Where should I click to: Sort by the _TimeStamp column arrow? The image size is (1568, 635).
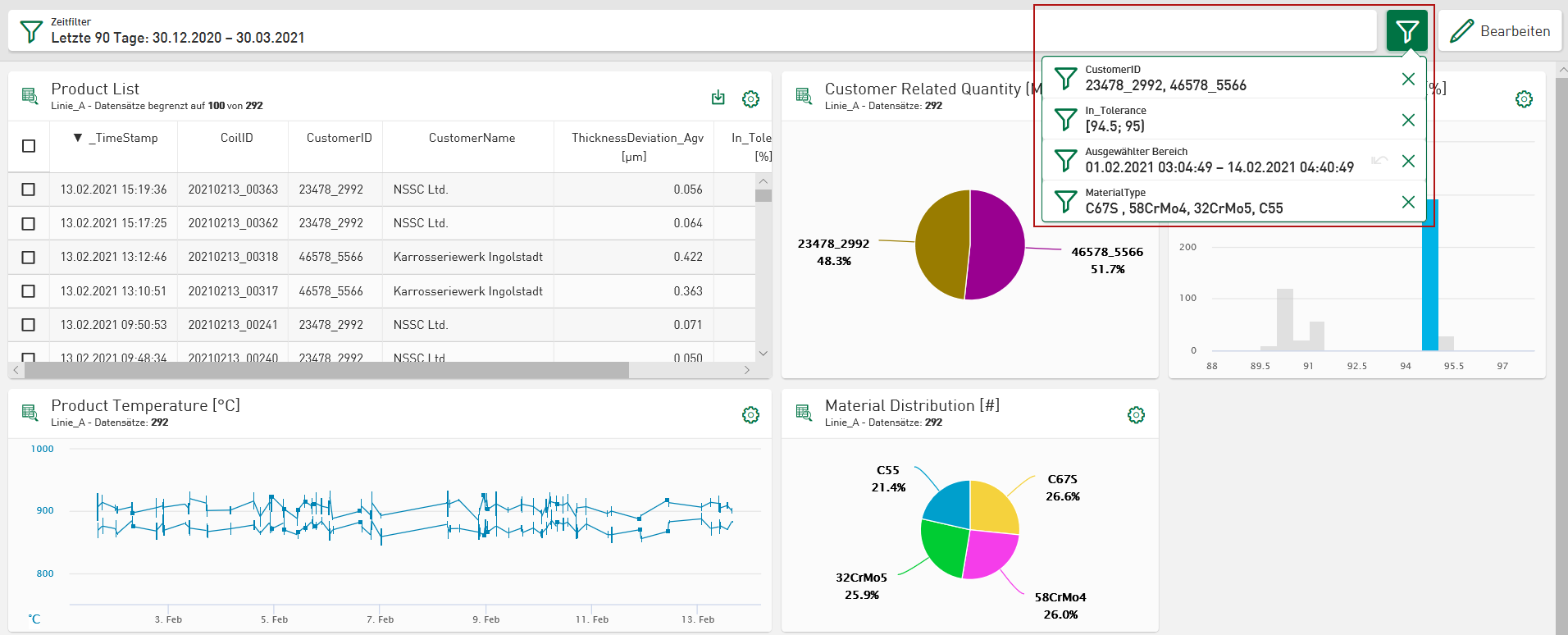point(78,138)
